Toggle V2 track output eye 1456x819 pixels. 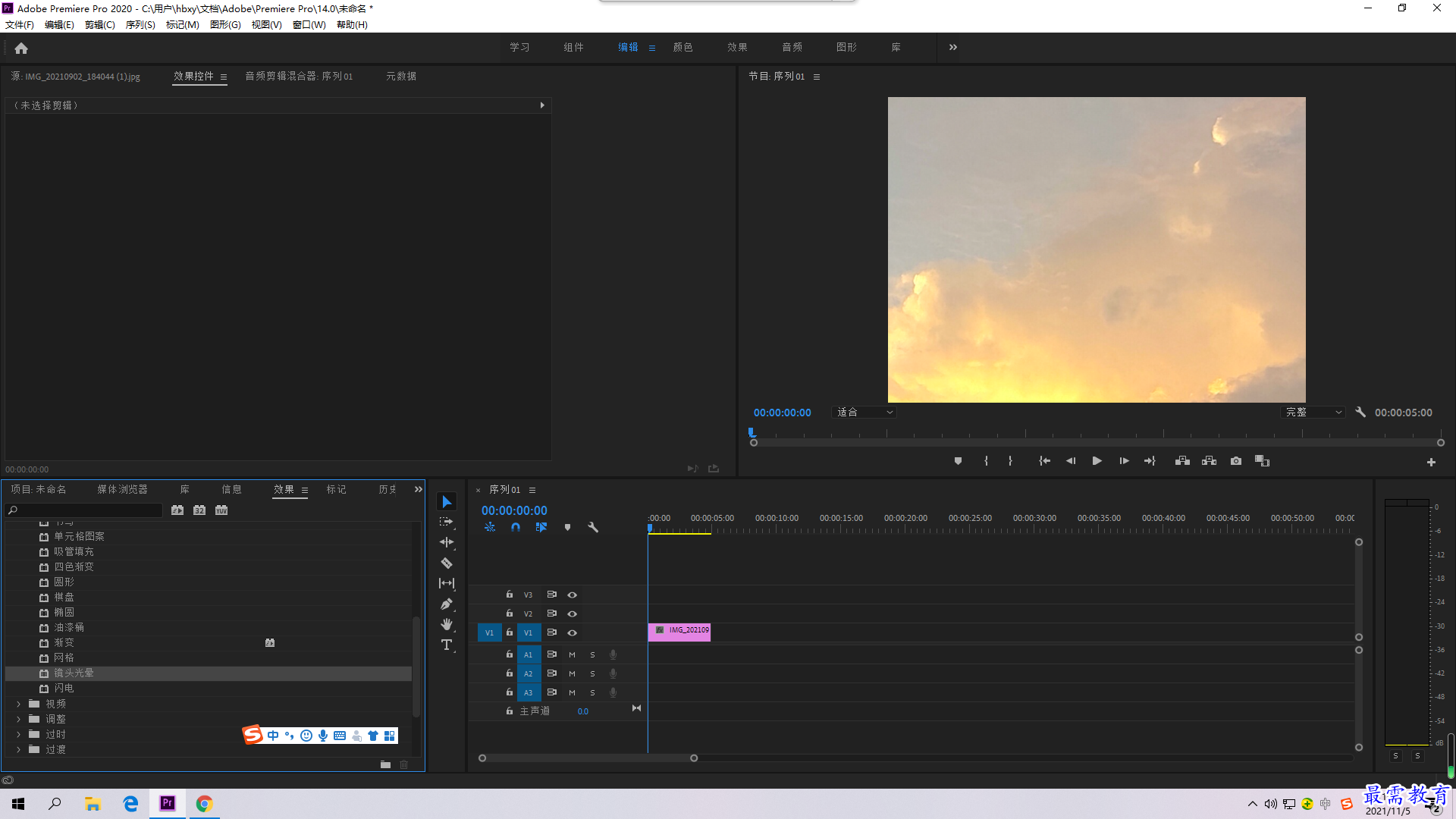(x=573, y=614)
